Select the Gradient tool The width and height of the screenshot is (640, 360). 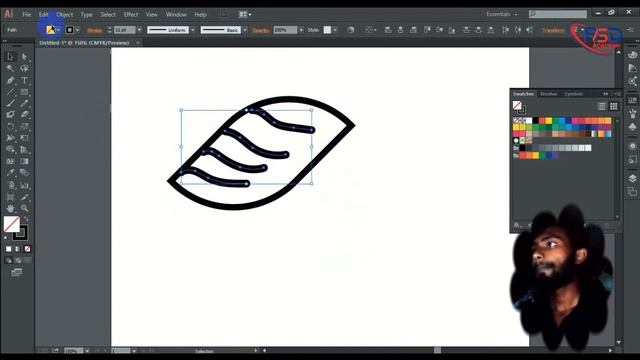coord(24,161)
